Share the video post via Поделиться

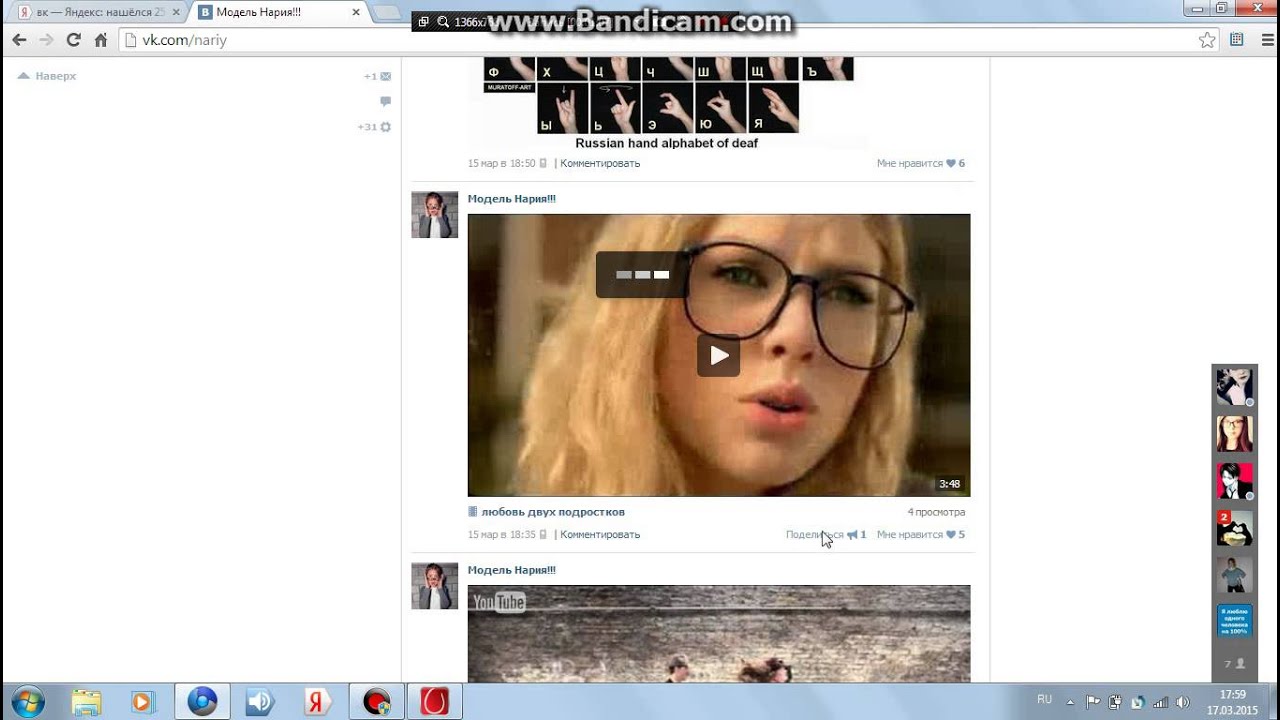coord(826,534)
